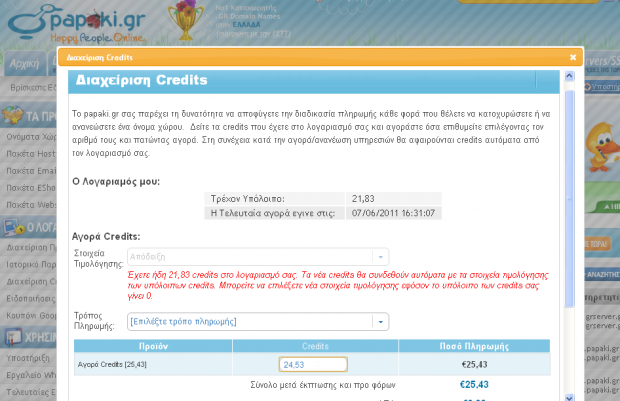Open Κουπόνι Google sidebar link
Image resolution: width=620 pixels, height=401 pixels.
(31, 316)
